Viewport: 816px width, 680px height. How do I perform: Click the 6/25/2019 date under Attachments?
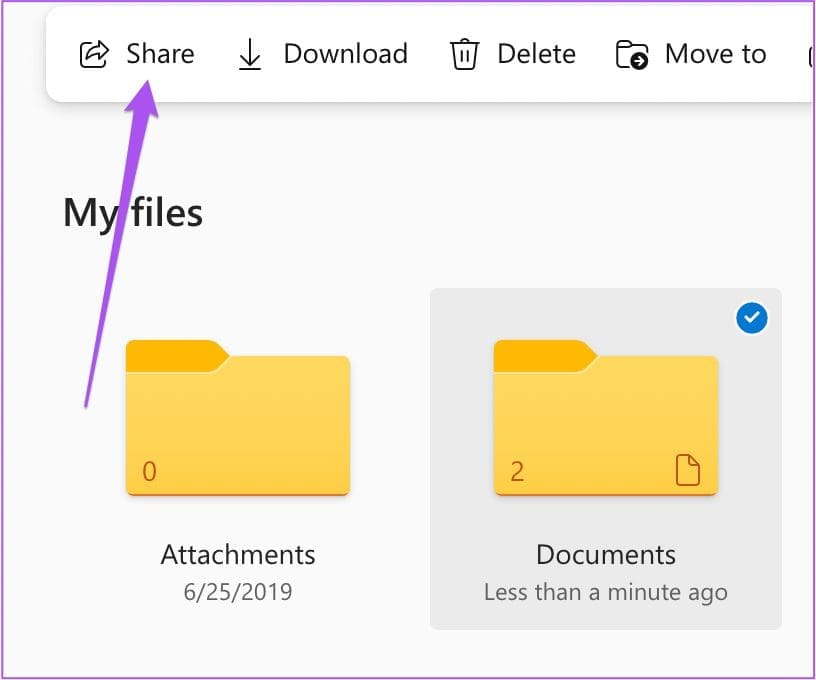(237, 592)
